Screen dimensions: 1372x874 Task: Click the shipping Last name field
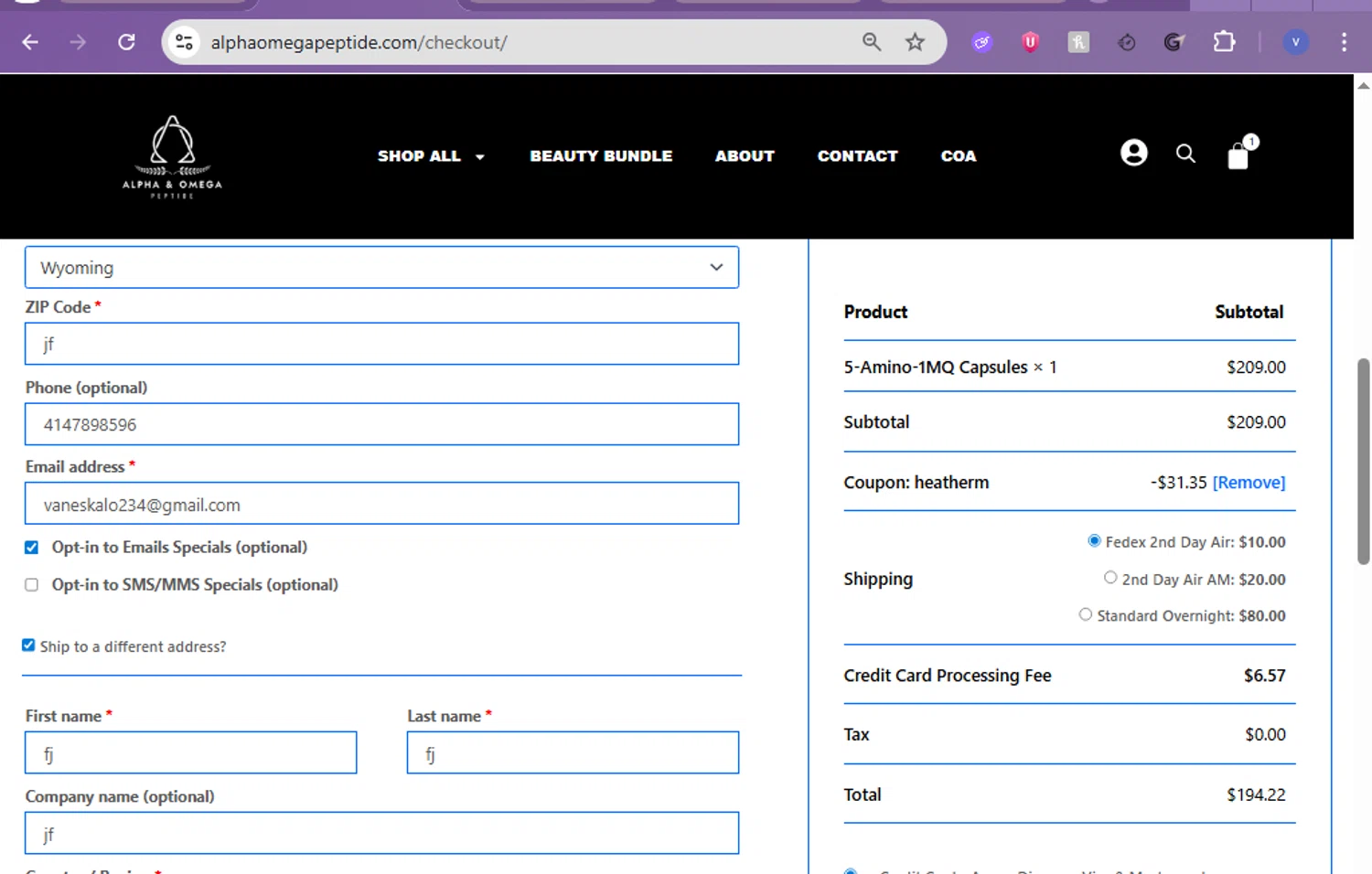573,752
